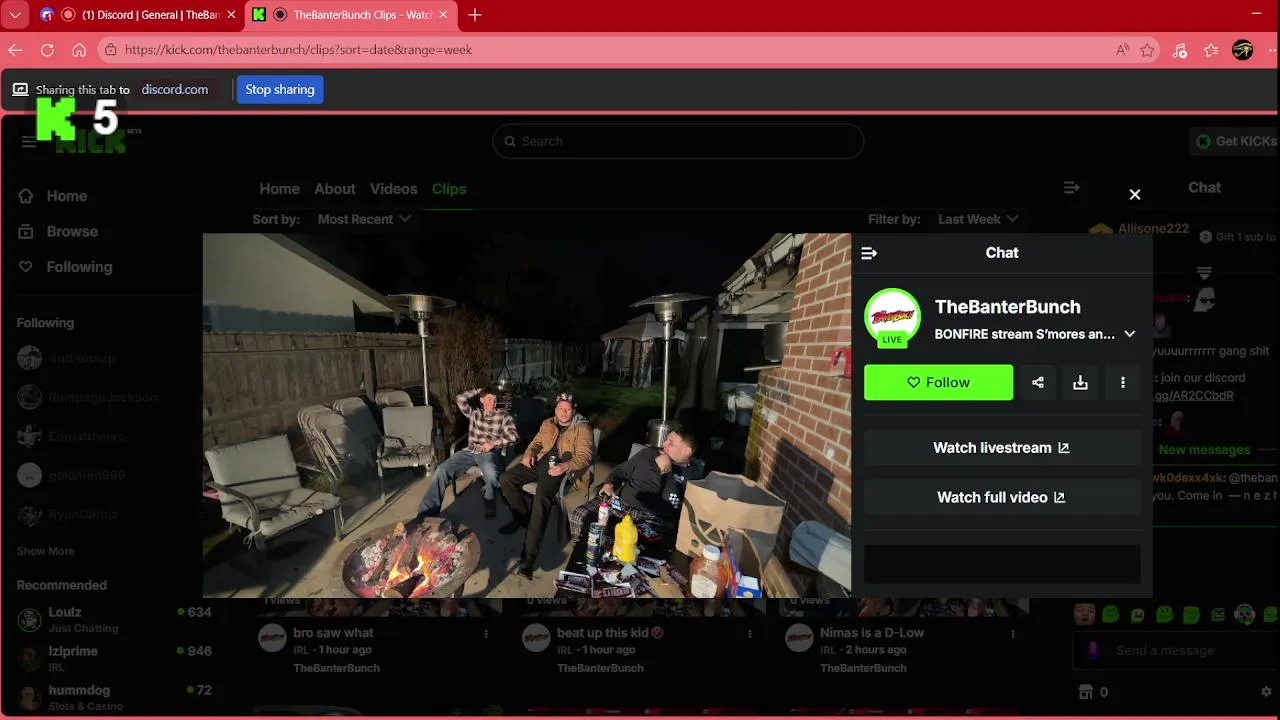Favorite this page with star icon
The image size is (1280, 720).
(x=1148, y=50)
